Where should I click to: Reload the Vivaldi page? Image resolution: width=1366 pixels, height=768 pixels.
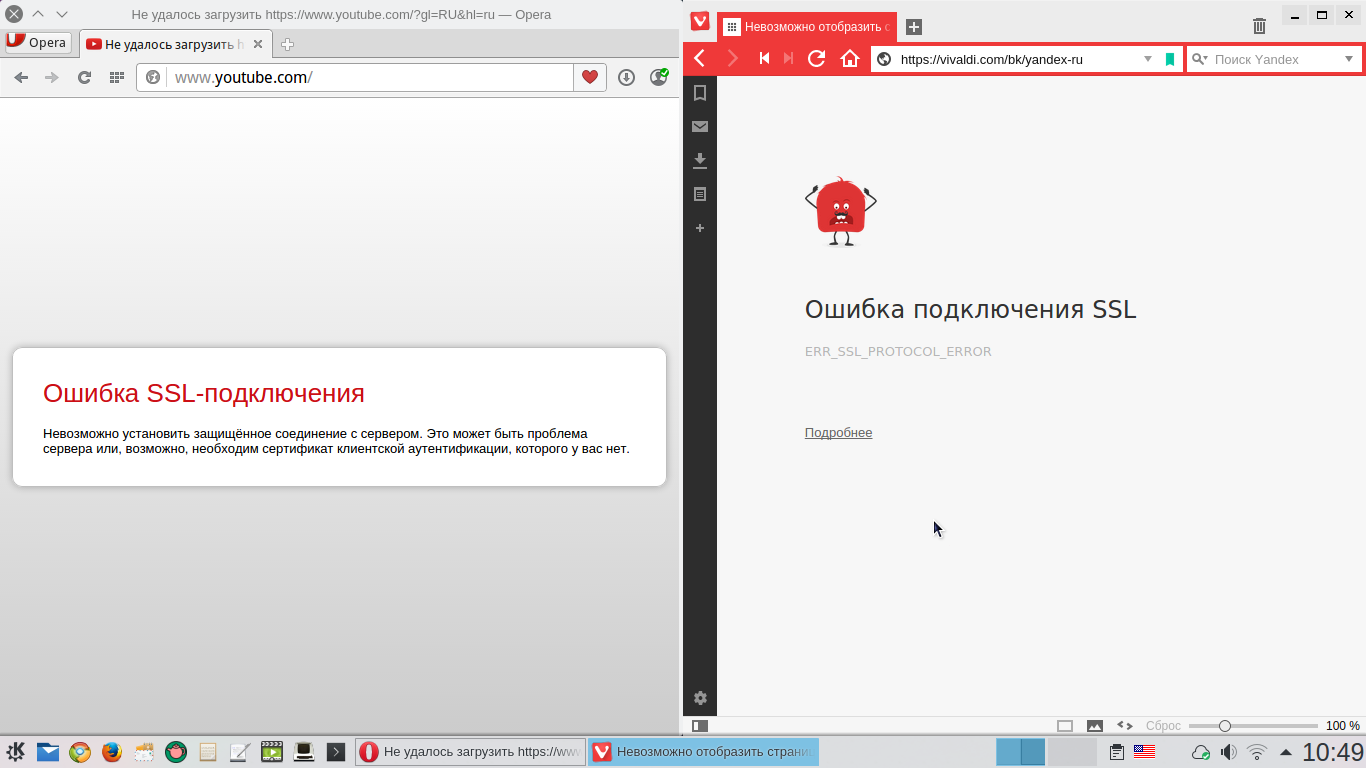pos(817,59)
